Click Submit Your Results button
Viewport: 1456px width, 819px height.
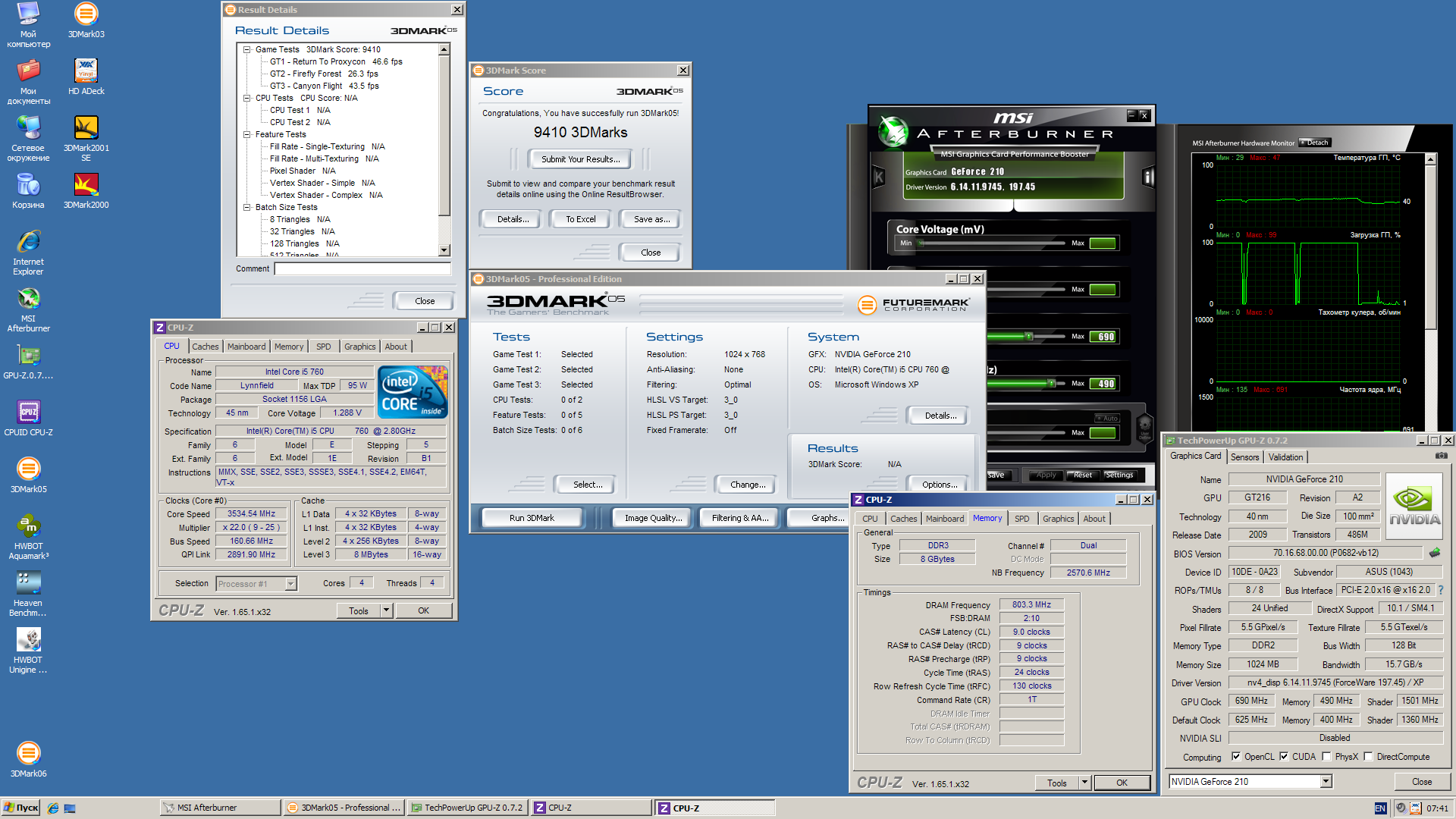pyautogui.click(x=580, y=159)
